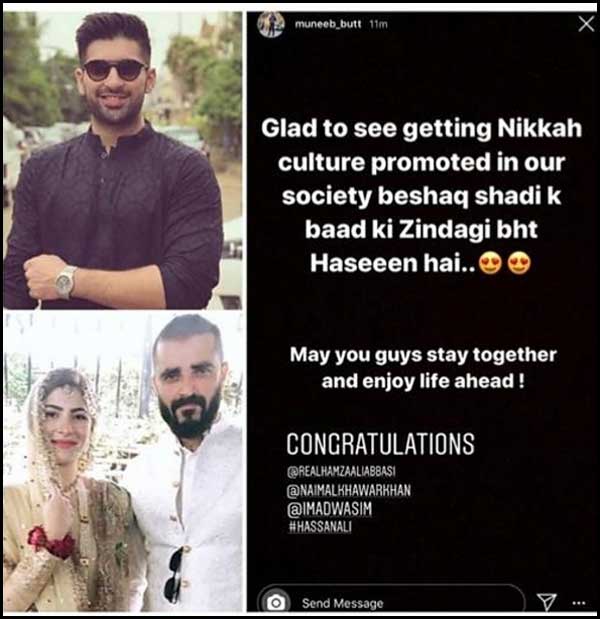
Task: Tap the CONGRATULATIONS sticker text
Action: click(381, 444)
